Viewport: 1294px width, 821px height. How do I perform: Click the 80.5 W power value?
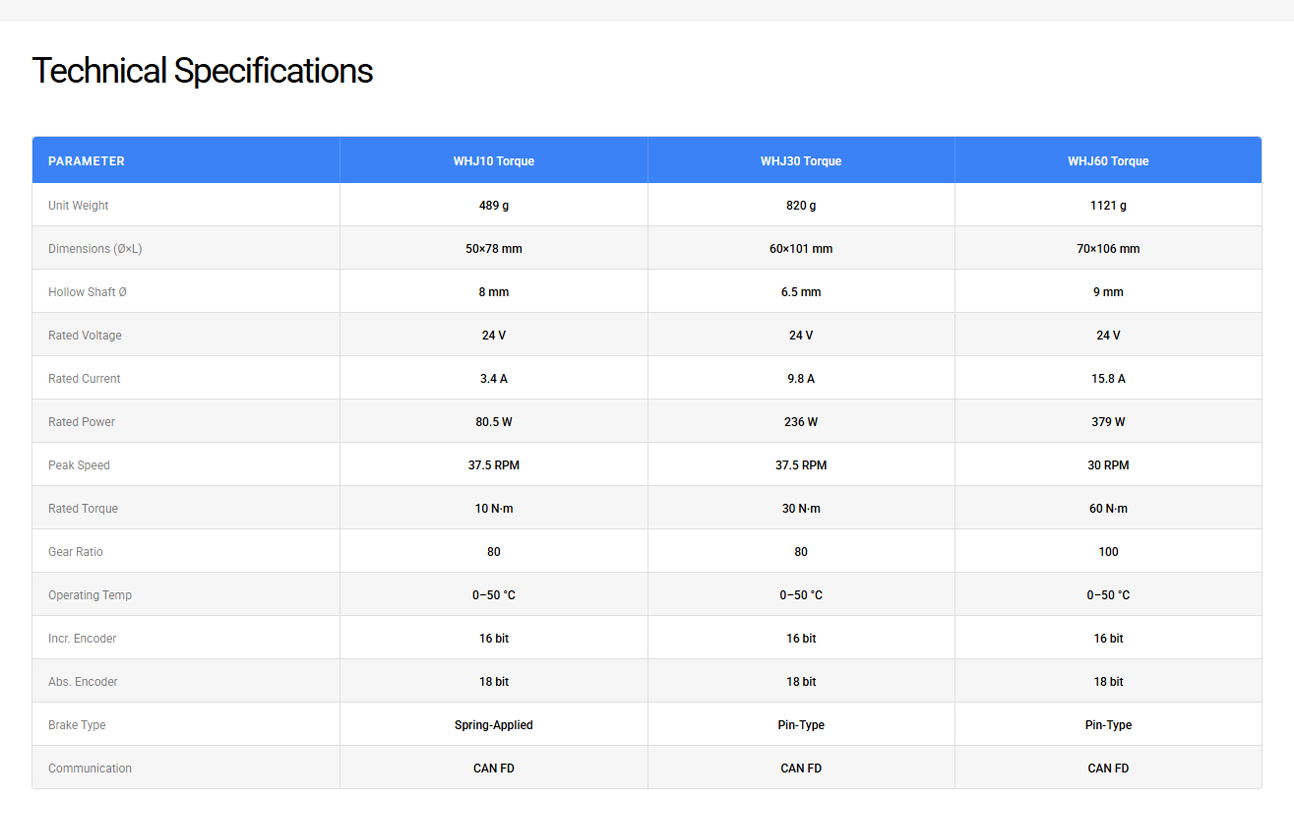pos(494,422)
